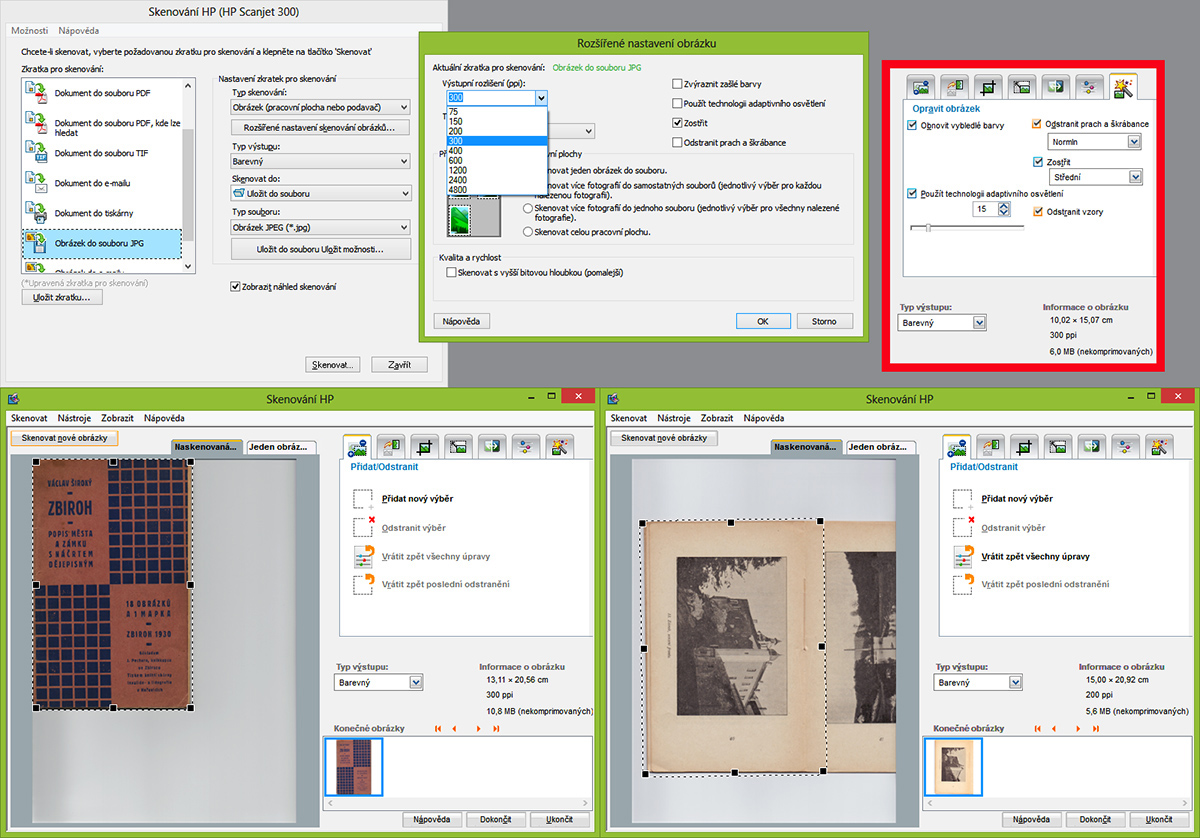Select the magic wand tab icon in the Opravit obrázek panel
Image resolution: width=1200 pixels, height=838 pixels.
[1124, 86]
